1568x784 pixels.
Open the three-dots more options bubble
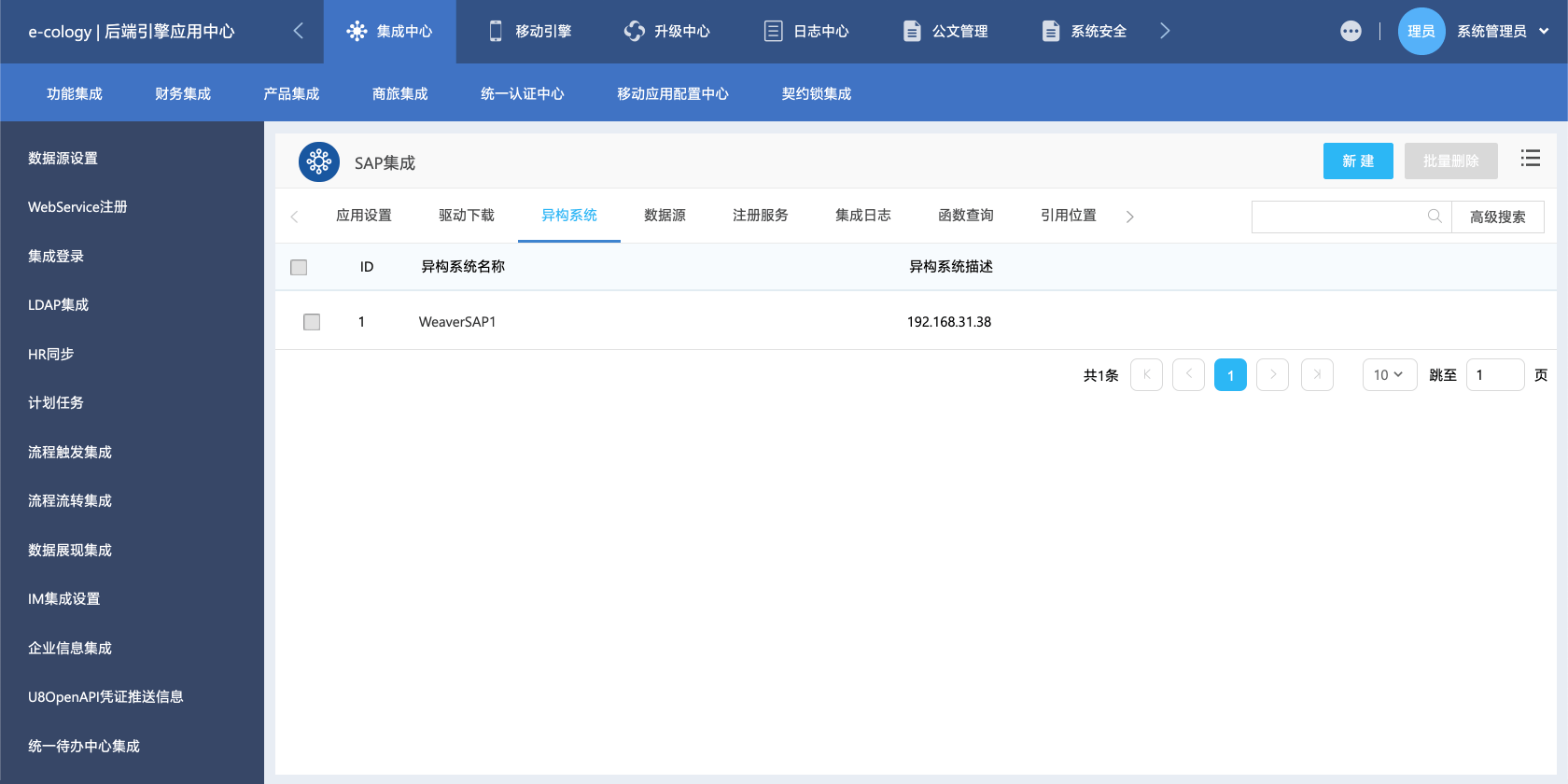[x=1351, y=31]
